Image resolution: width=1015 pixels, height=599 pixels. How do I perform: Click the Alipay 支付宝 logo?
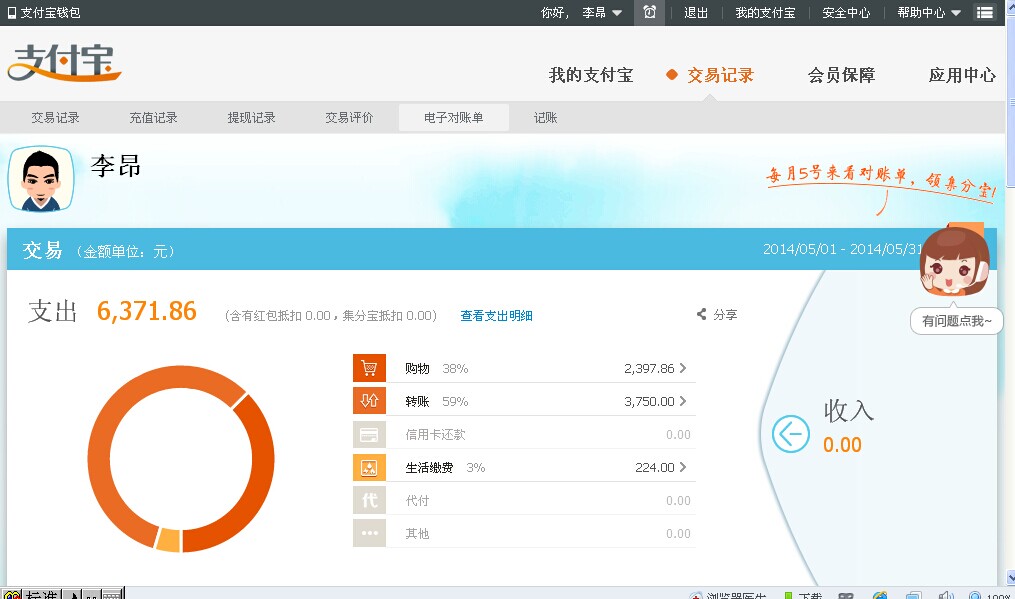point(65,64)
